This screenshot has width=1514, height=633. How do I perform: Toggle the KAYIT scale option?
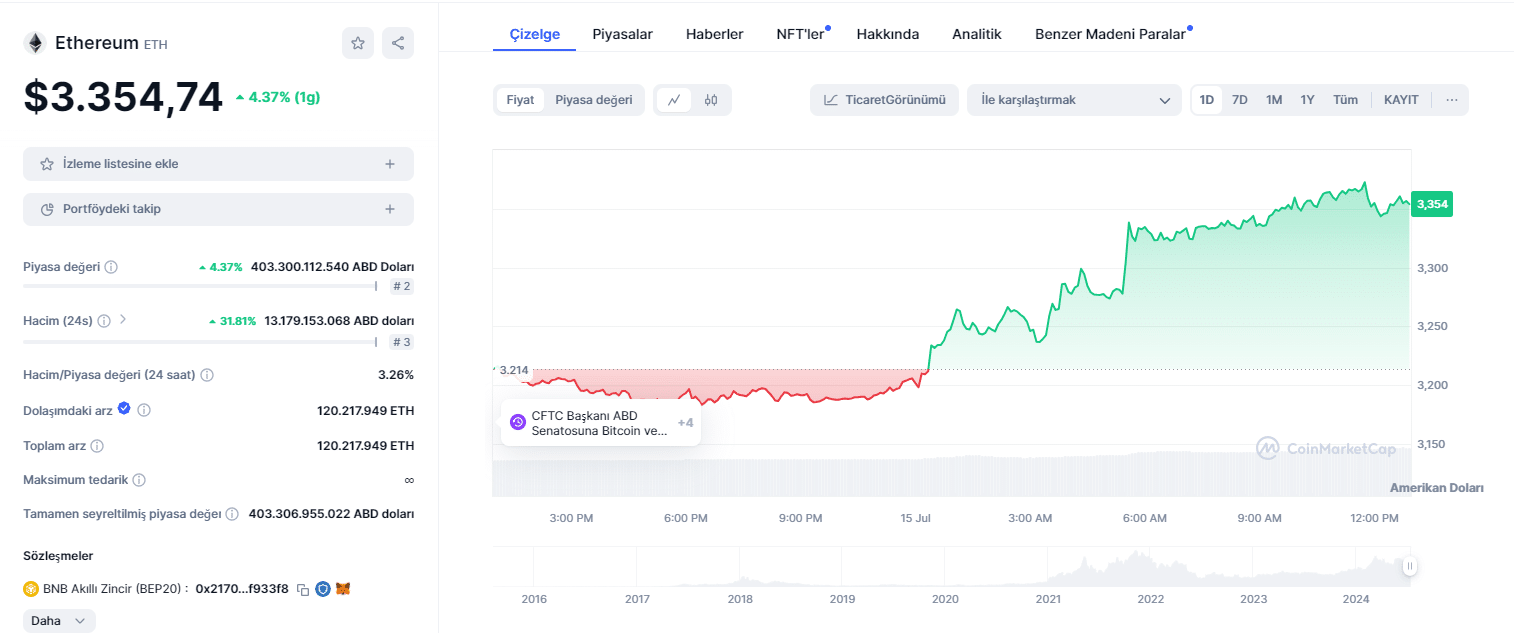click(1401, 100)
